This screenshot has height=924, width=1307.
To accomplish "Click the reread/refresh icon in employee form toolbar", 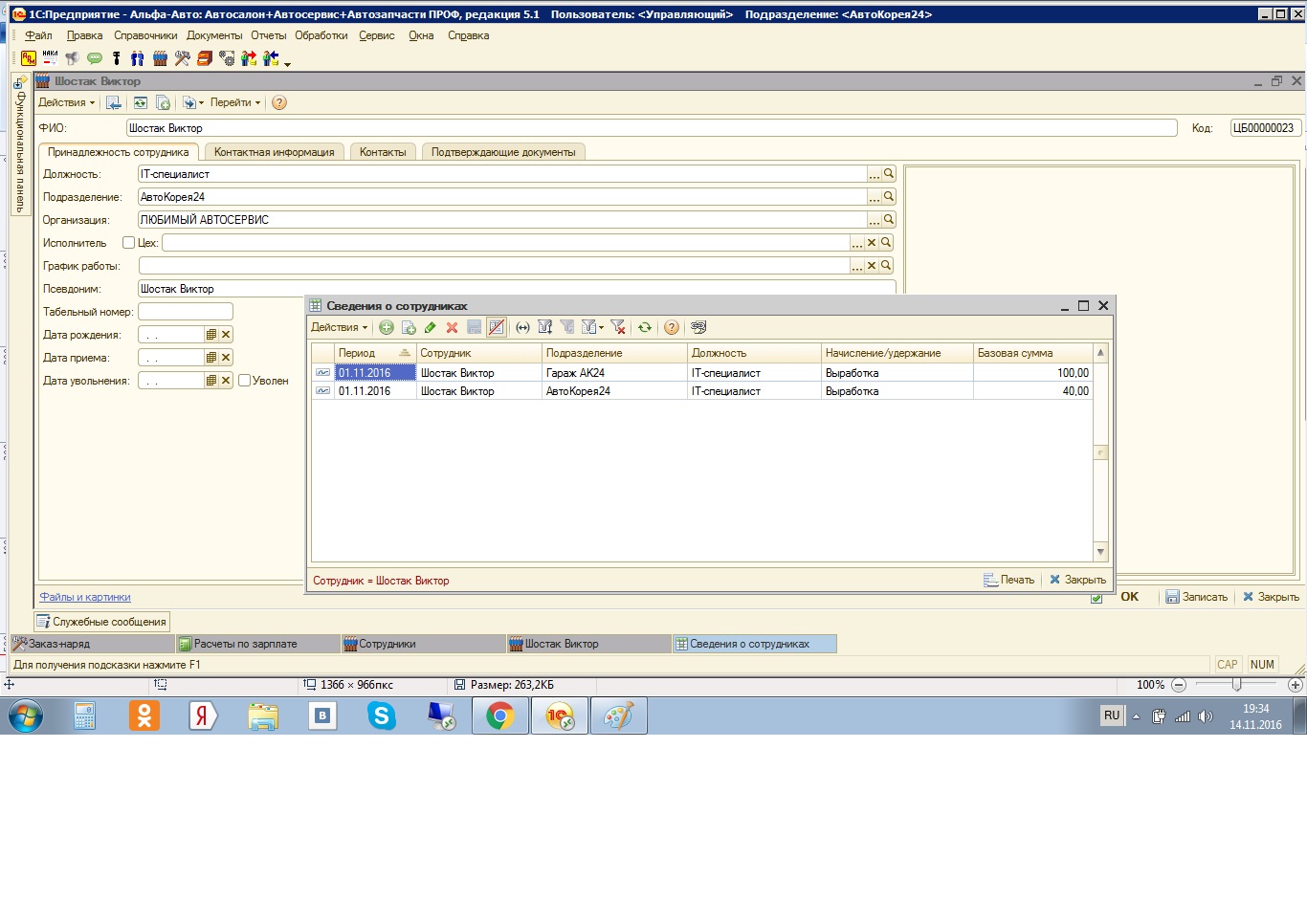I will click(141, 102).
